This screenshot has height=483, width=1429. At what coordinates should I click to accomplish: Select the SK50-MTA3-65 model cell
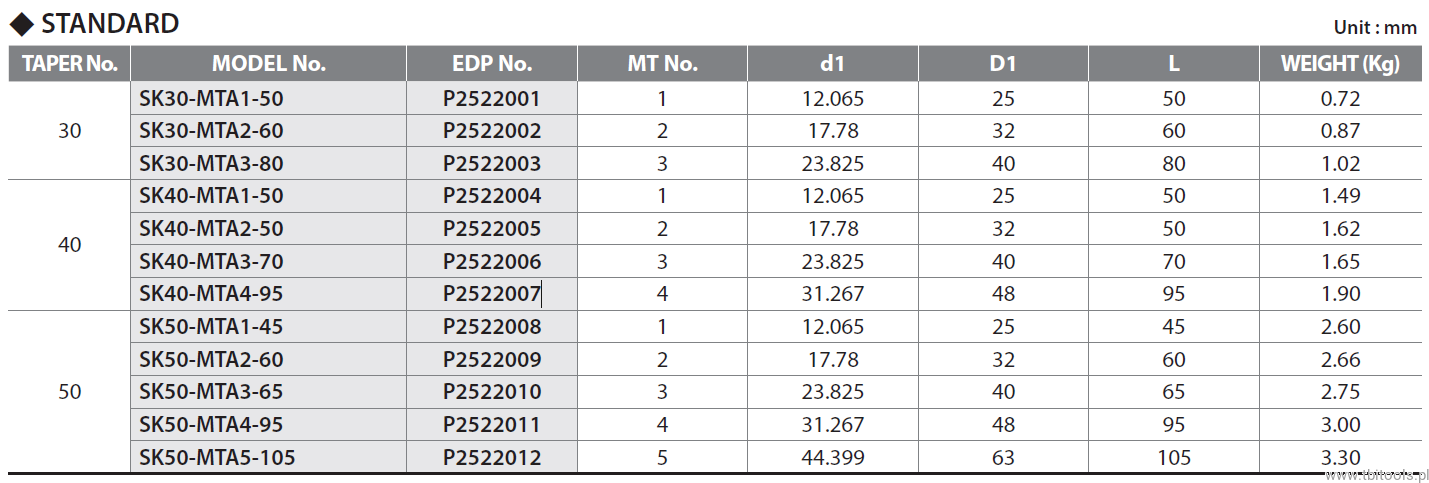211,392
